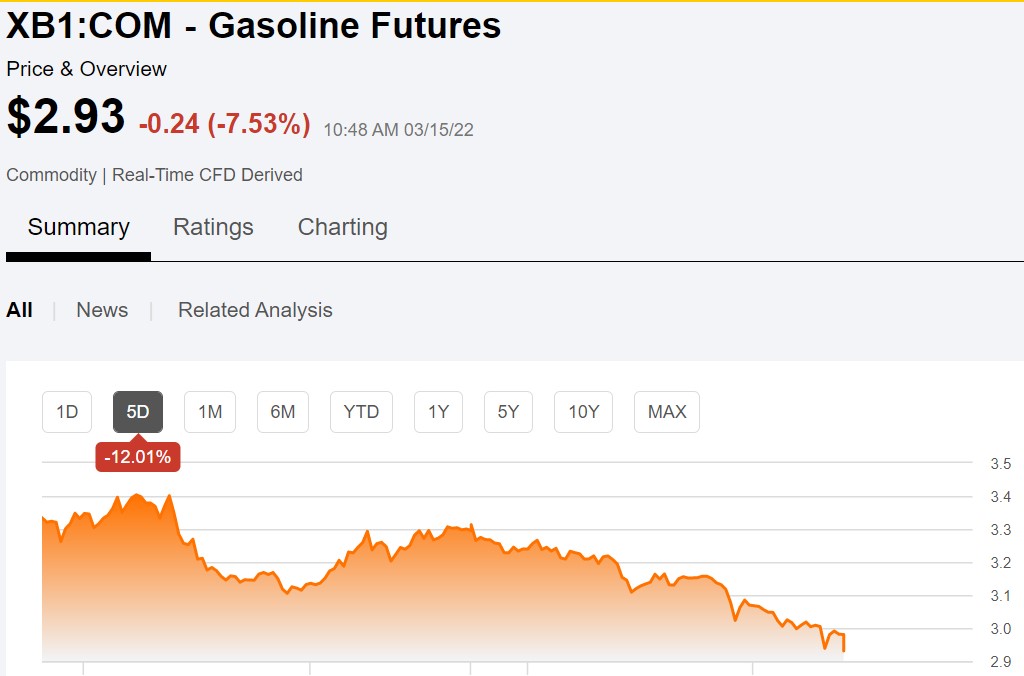Show Related Analysis articles
This screenshot has height=676, width=1024.
click(x=255, y=310)
